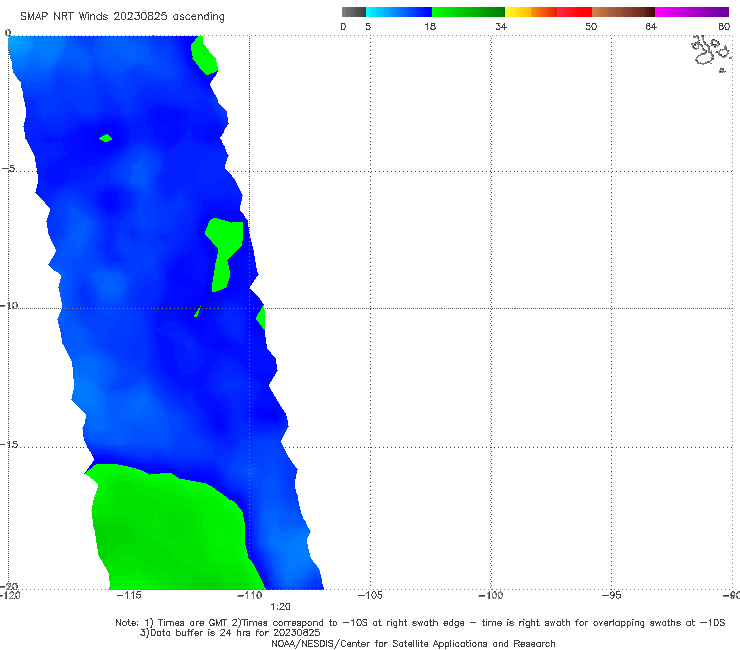Click the brown segment of the color bar
The width and height of the screenshot is (740, 650).
point(623,12)
